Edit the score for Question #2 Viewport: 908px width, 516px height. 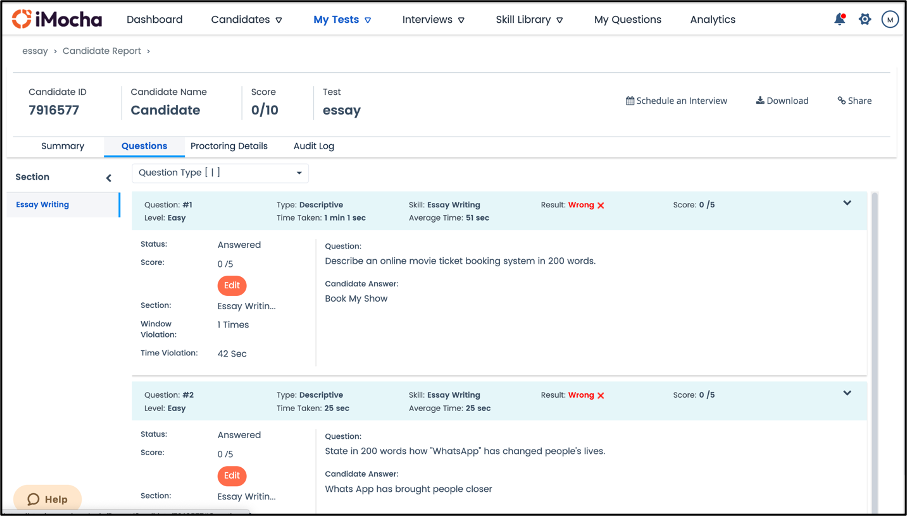(232, 475)
